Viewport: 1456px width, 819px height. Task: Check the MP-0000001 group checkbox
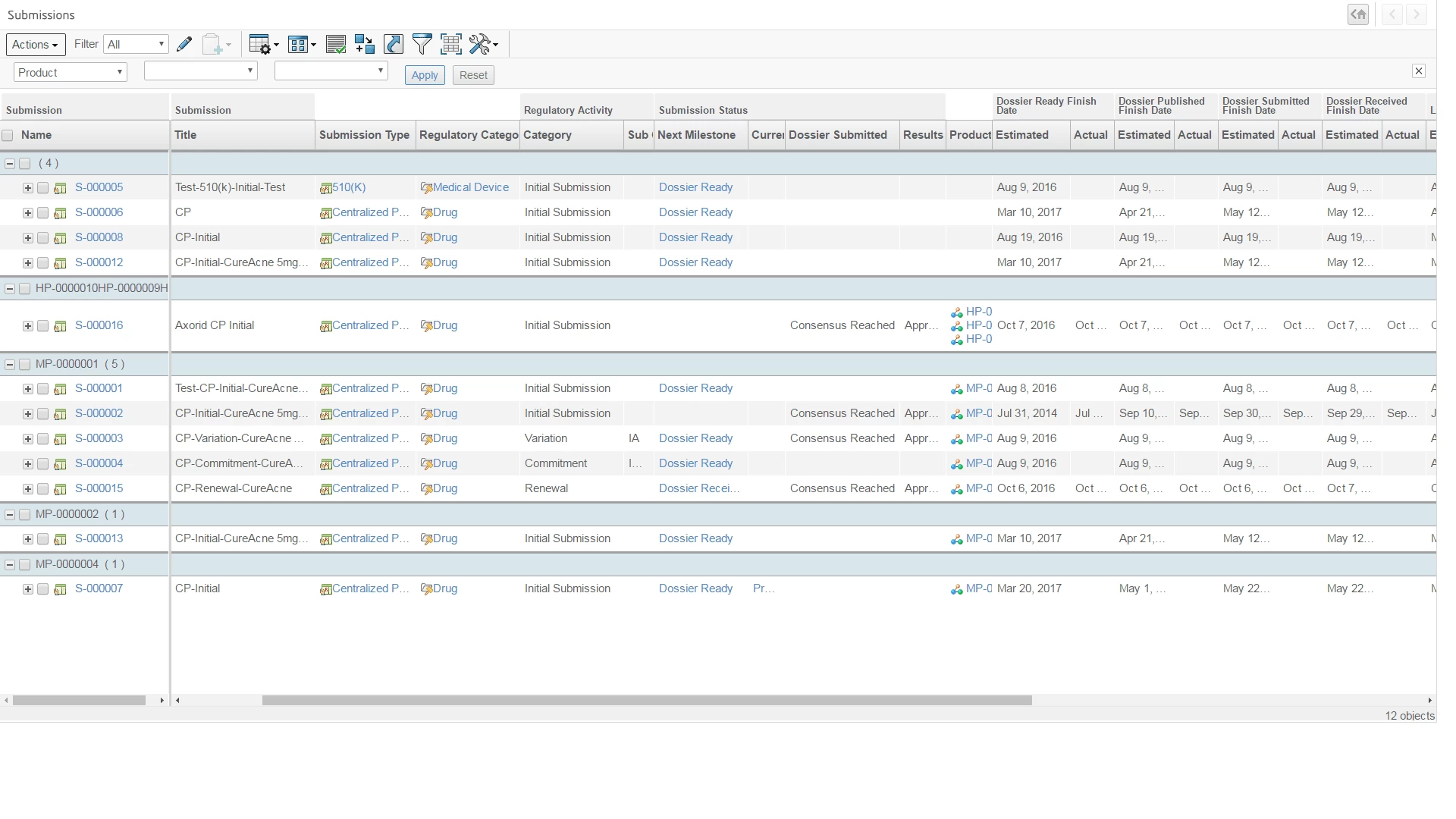[x=25, y=365]
